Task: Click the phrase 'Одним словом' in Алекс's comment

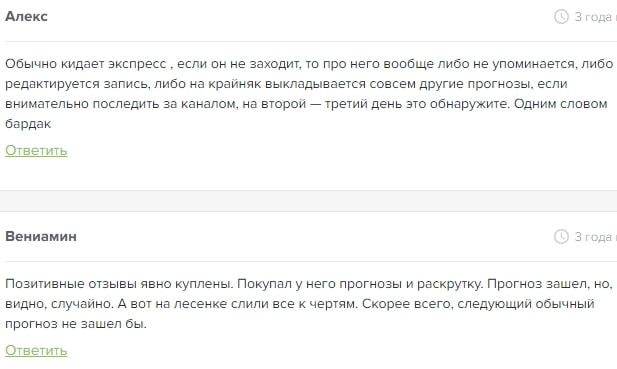Action: click(560, 104)
